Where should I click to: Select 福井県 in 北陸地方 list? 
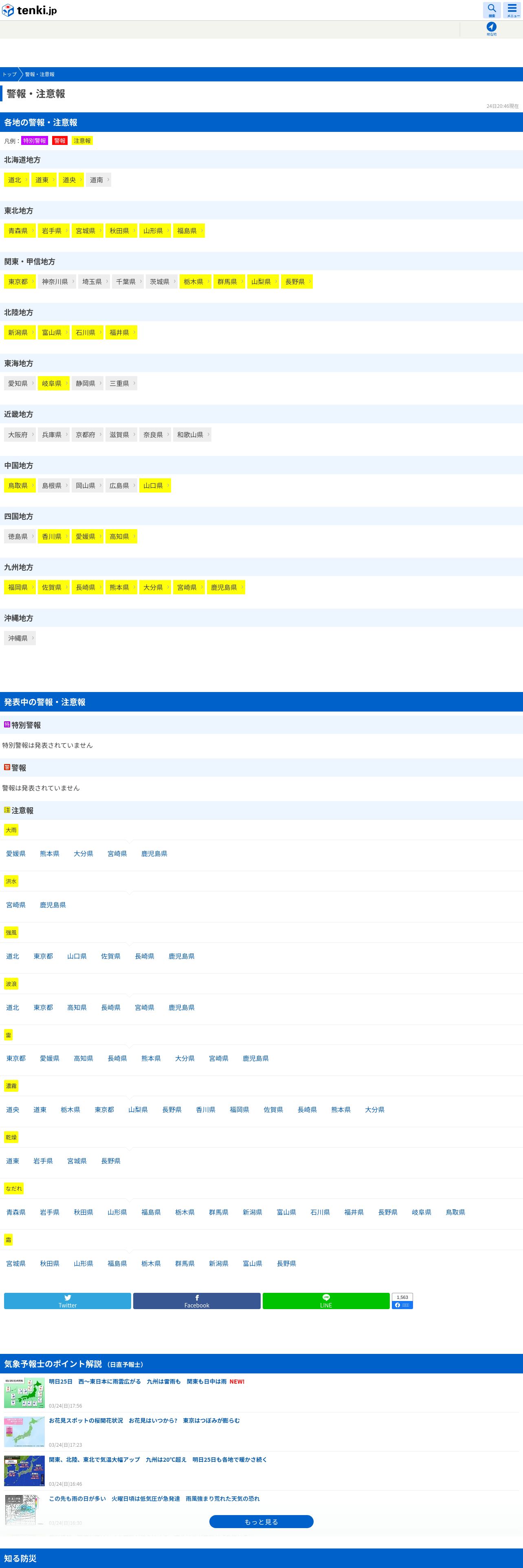pos(121,333)
